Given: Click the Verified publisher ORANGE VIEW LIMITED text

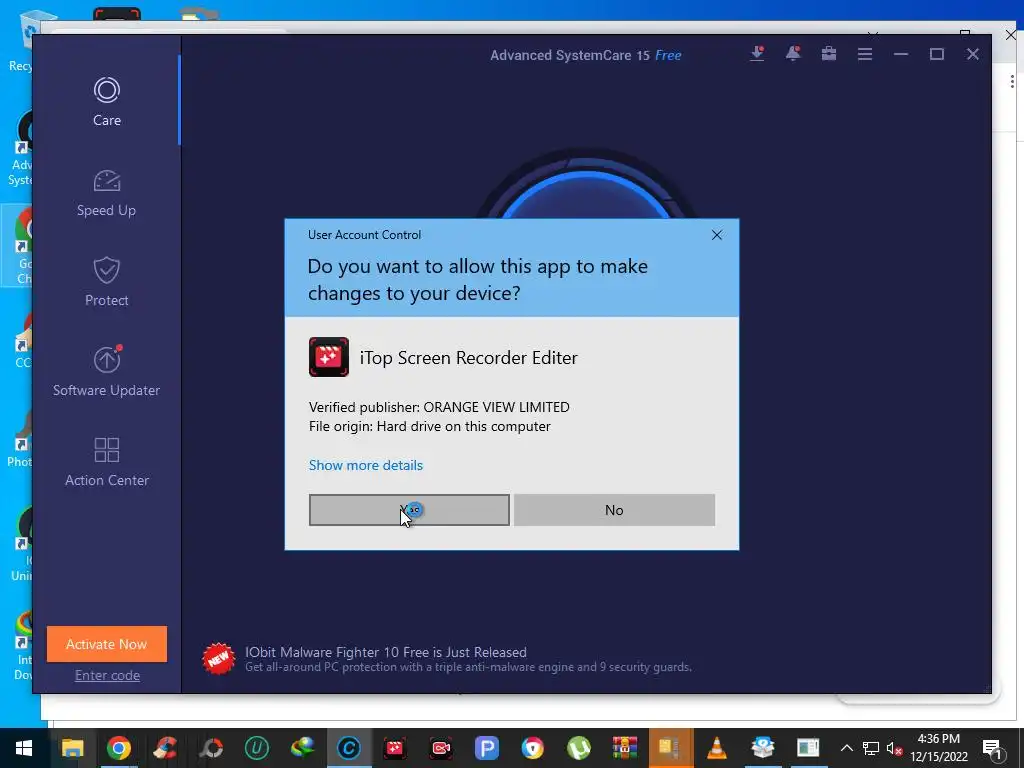Looking at the screenshot, I should click(439, 407).
